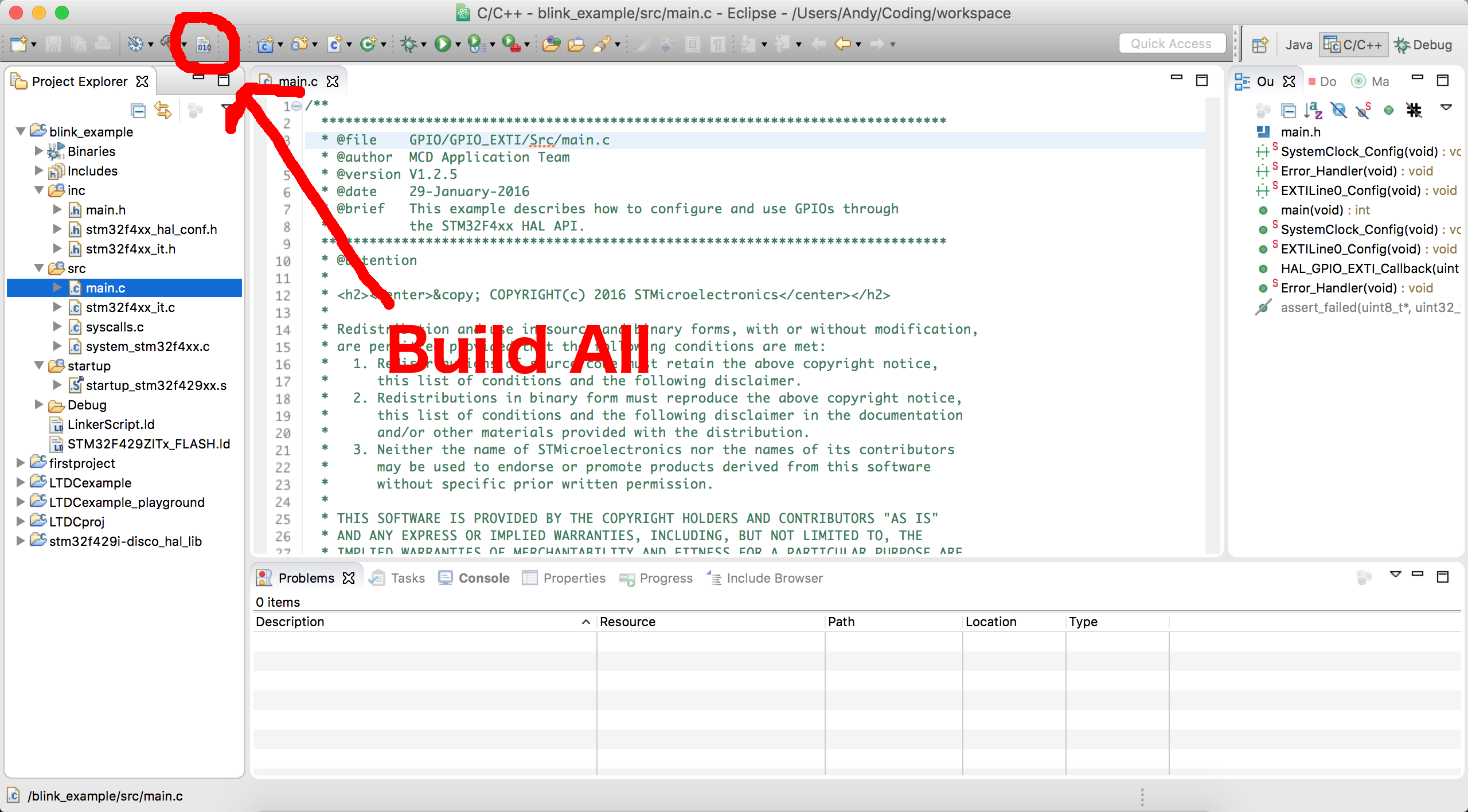Select HAL_GPIO_EXTI_Callback in Outline
Viewport: 1468px width, 812px height.
click(x=1369, y=268)
